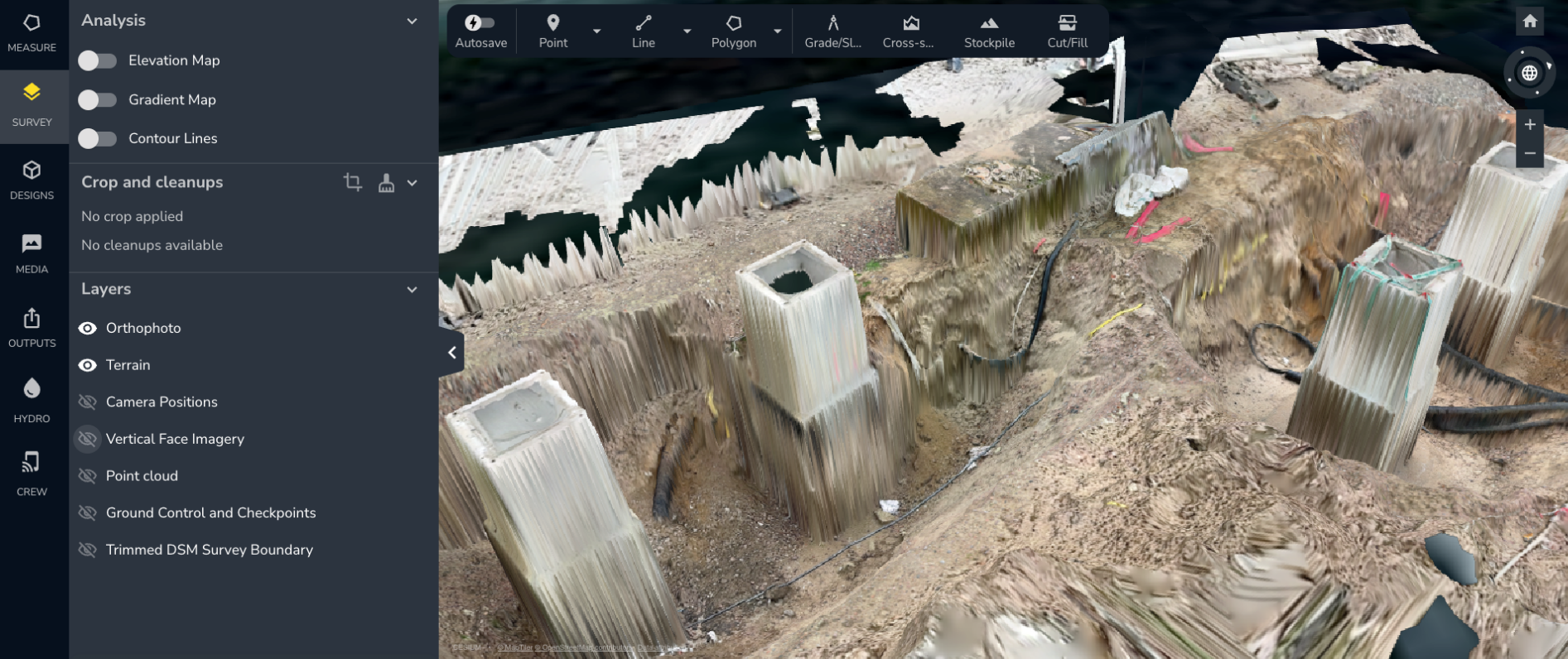Show the Camera Positions layer
Viewport: 1568px width, 659px height.
(87, 402)
